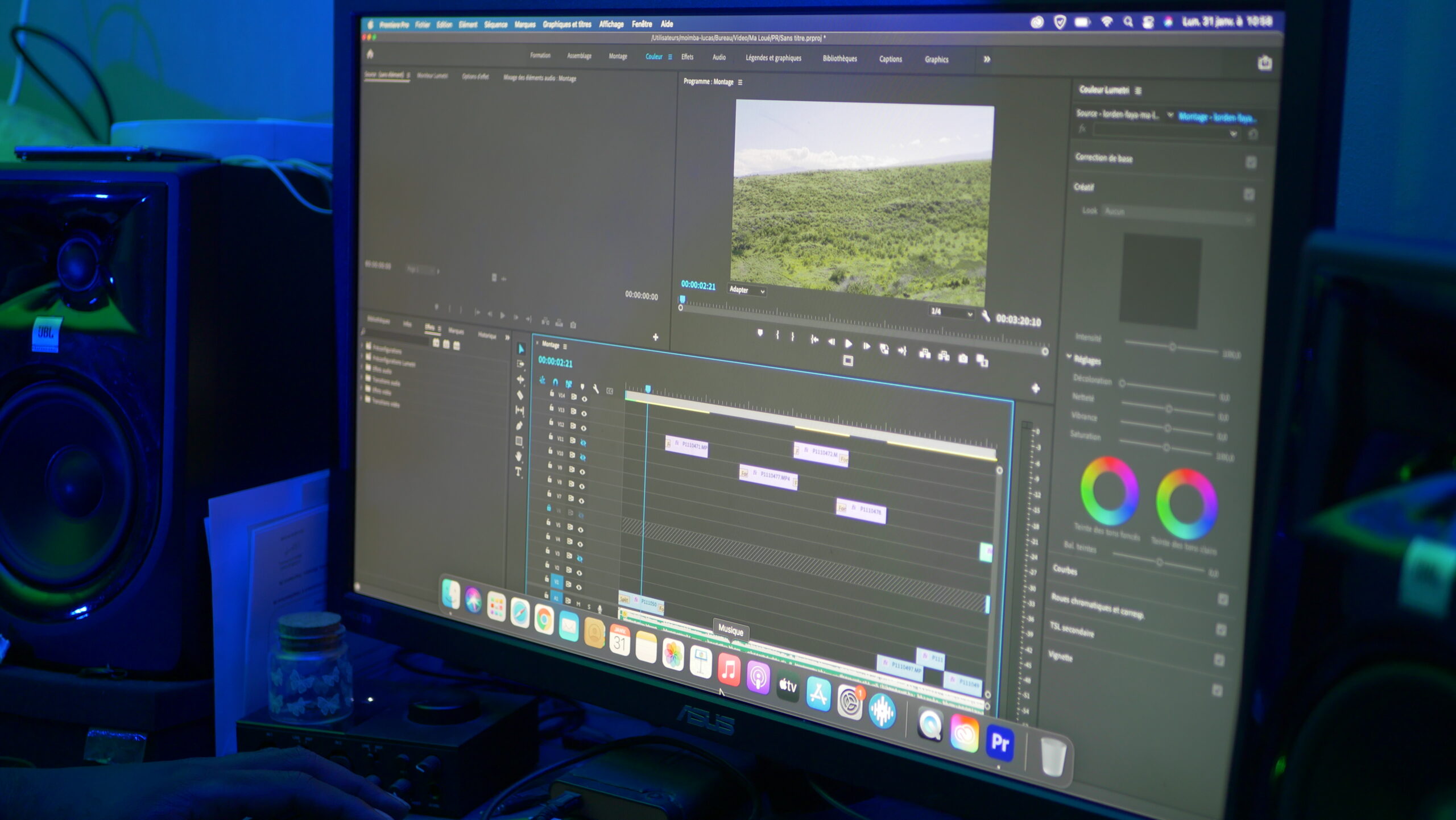This screenshot has width=1456, height=820.
Task: Switch to the Audio workspace
Action: click(x=719, y=57)
